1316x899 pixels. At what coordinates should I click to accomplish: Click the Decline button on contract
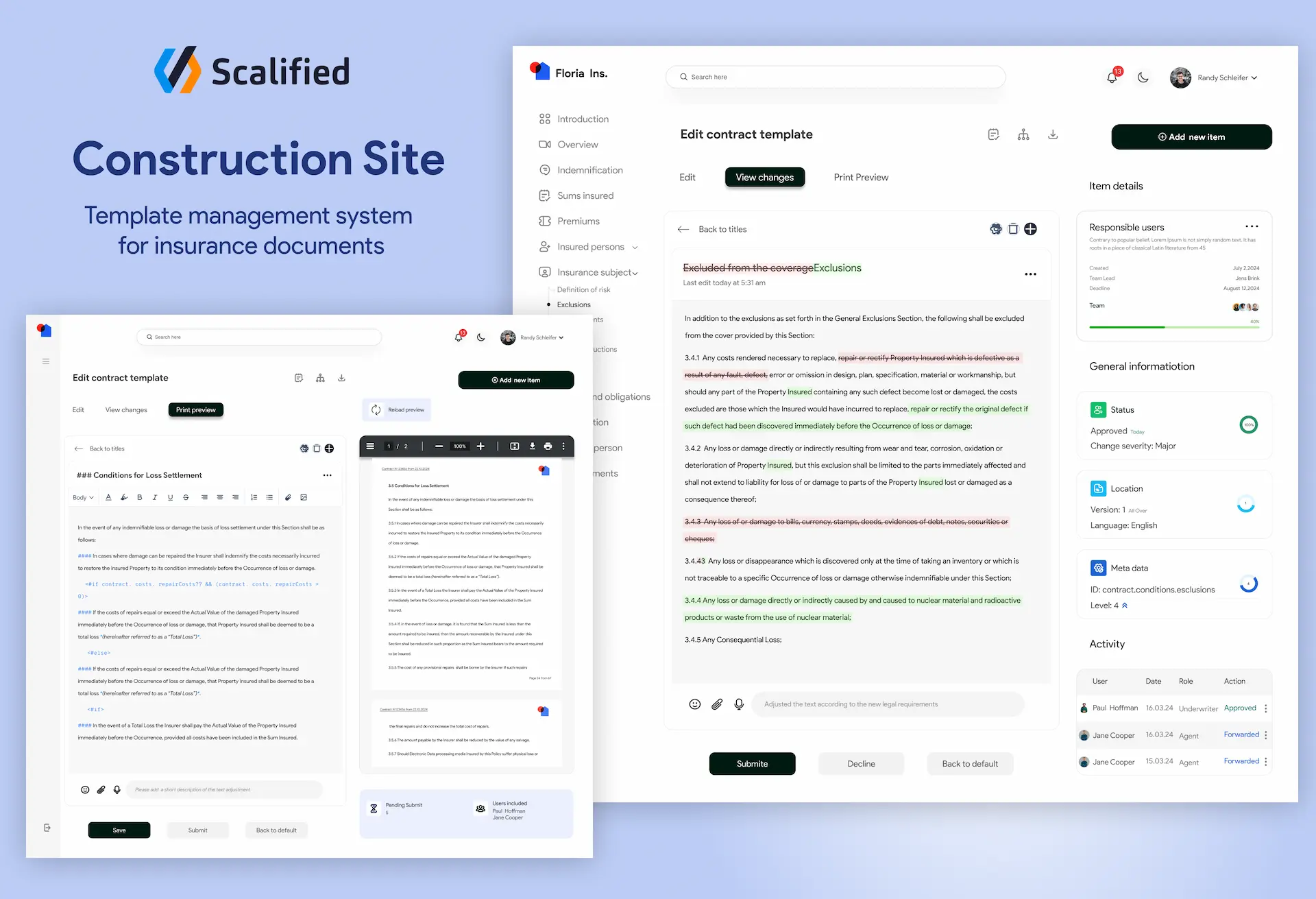tap(860, 763)
